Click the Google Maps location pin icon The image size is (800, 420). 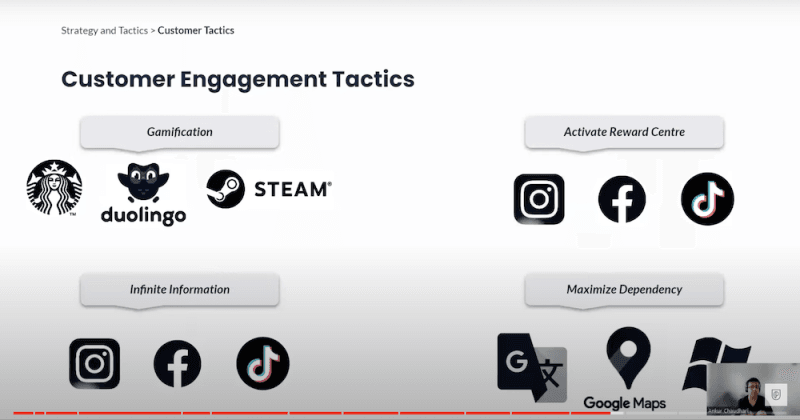click(629, 358)
